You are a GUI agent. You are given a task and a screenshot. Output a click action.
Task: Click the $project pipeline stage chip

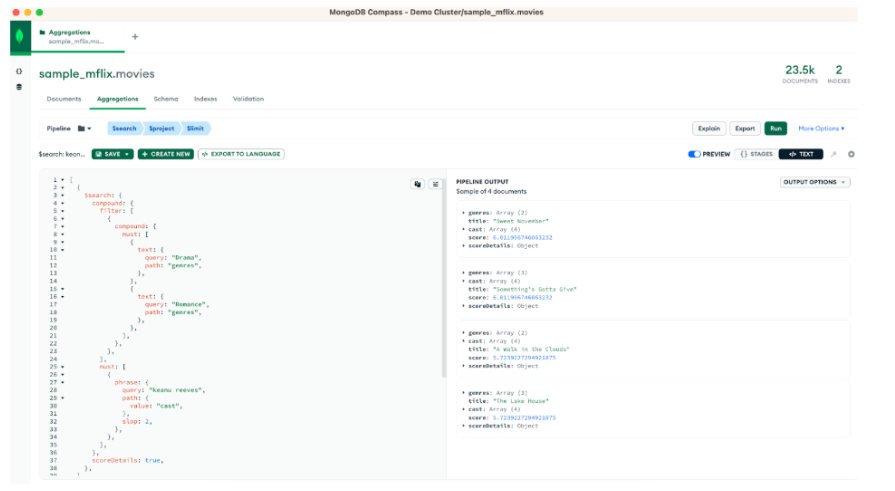tap(162, 128)
